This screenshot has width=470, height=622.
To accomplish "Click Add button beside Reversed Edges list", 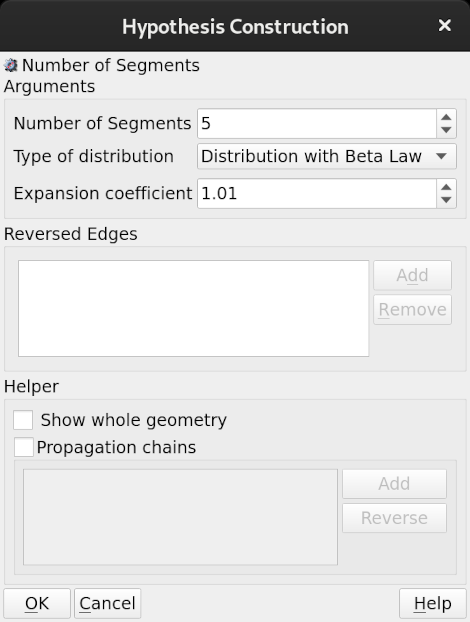I will (x=412, y=275).
